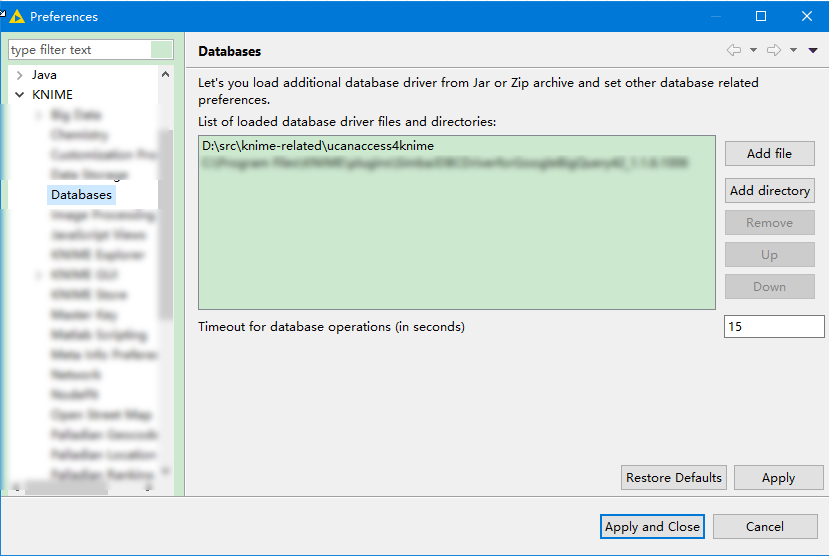The width and height of the screenshot is (829, 556).
Task: Click the back navigation arrow icon
Action: (x=733, y=50)
